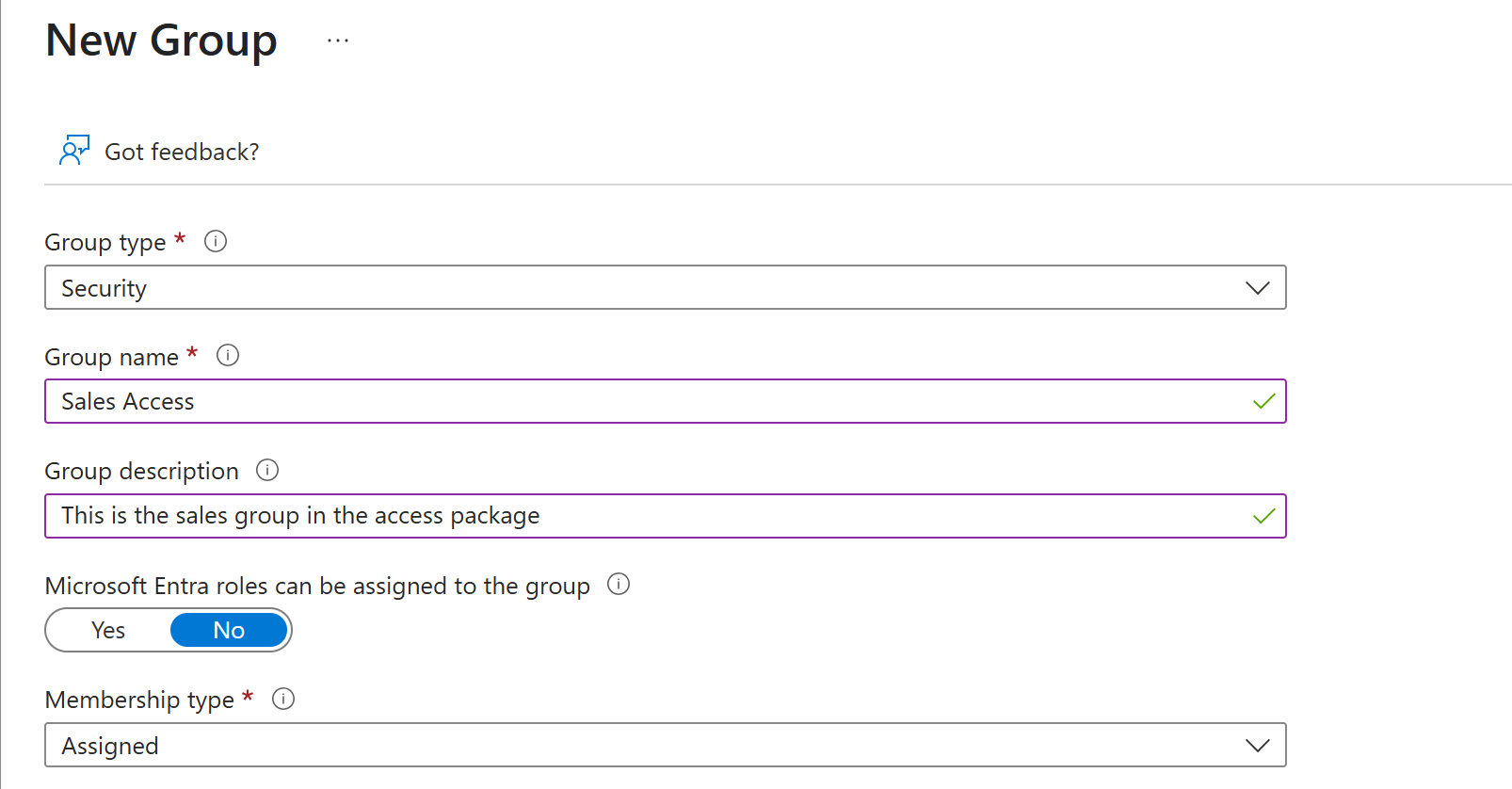Click the info icon for Microsoft Entra roles
The width and height of the screenshot is (1512, 789).
pos(619,584)
